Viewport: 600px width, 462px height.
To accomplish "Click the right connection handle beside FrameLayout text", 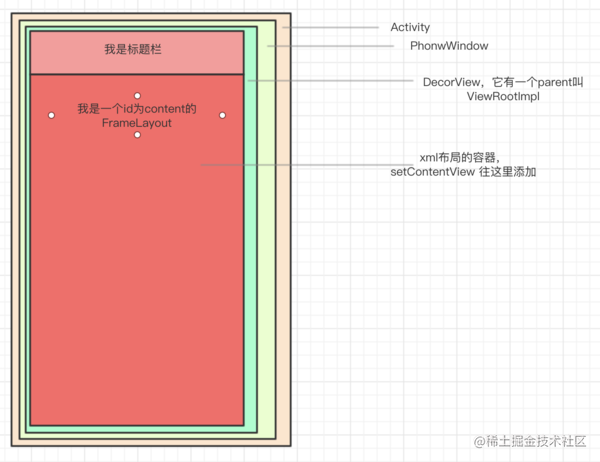I will [x=222, y=115].
